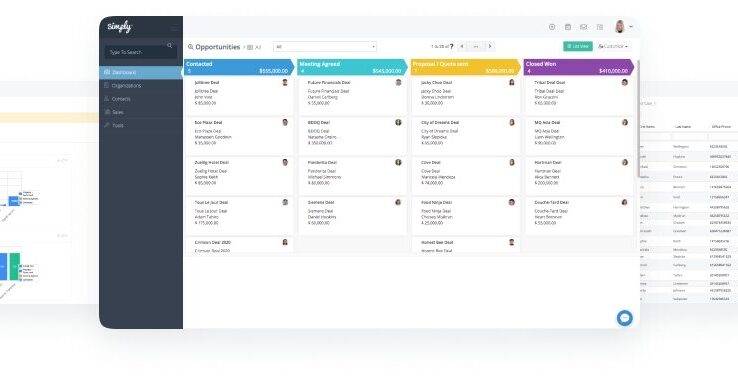Image resolution: width=738 pixels, height=377 pixels.
Task: Expand the user profile menu arrow
Action: pyautogui.click(x=631, y=27)
